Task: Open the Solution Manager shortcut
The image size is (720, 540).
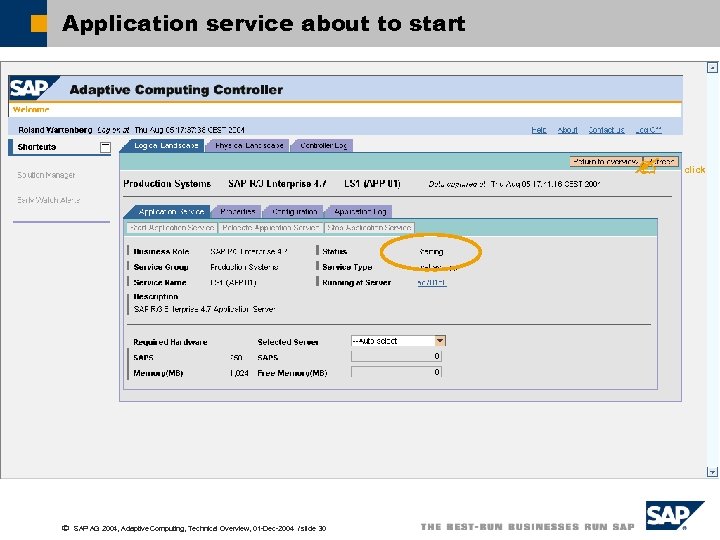Action: point(46,175)
